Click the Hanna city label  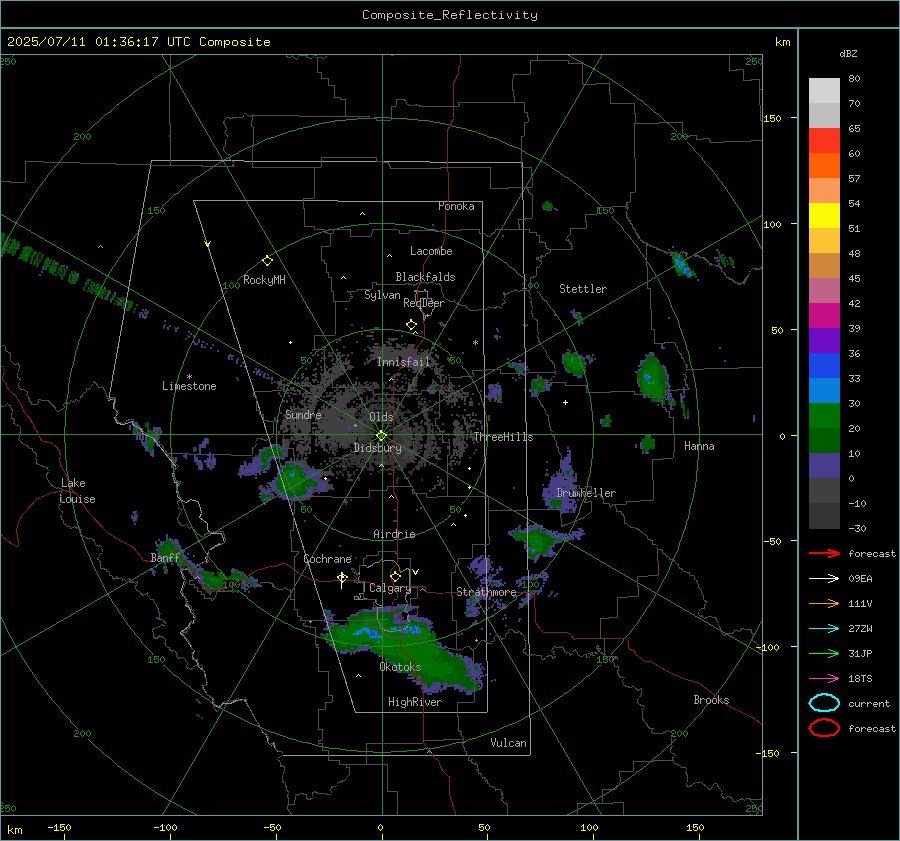(x=699, y=446)
